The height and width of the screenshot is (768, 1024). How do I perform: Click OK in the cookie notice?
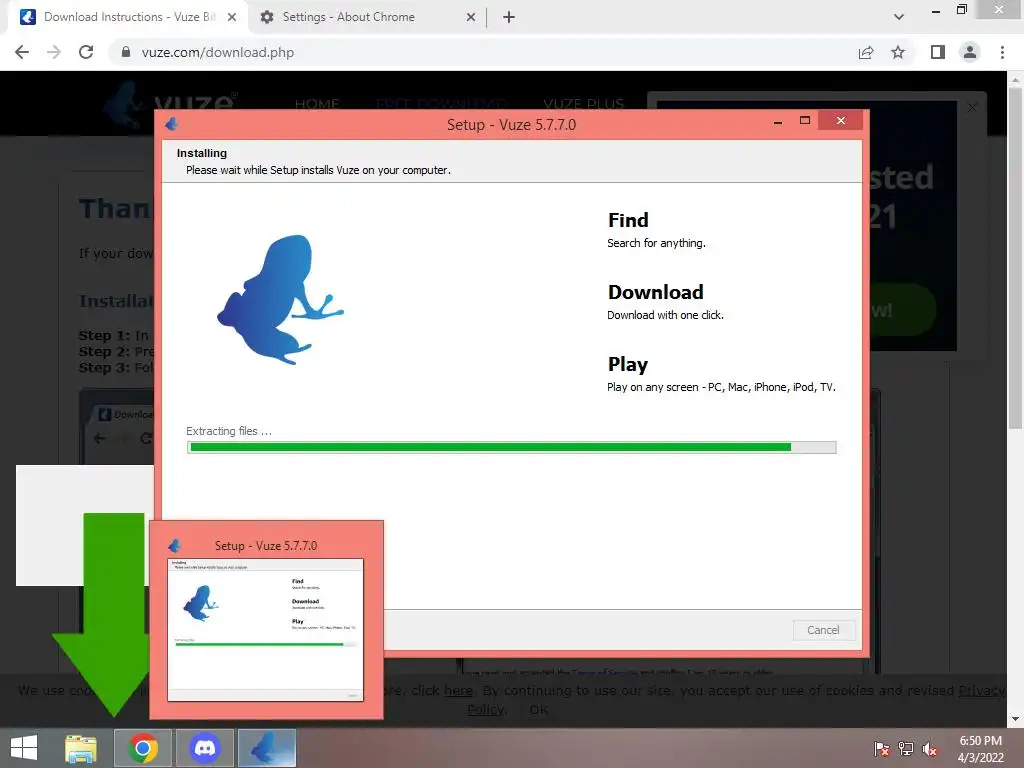point(539,709)
